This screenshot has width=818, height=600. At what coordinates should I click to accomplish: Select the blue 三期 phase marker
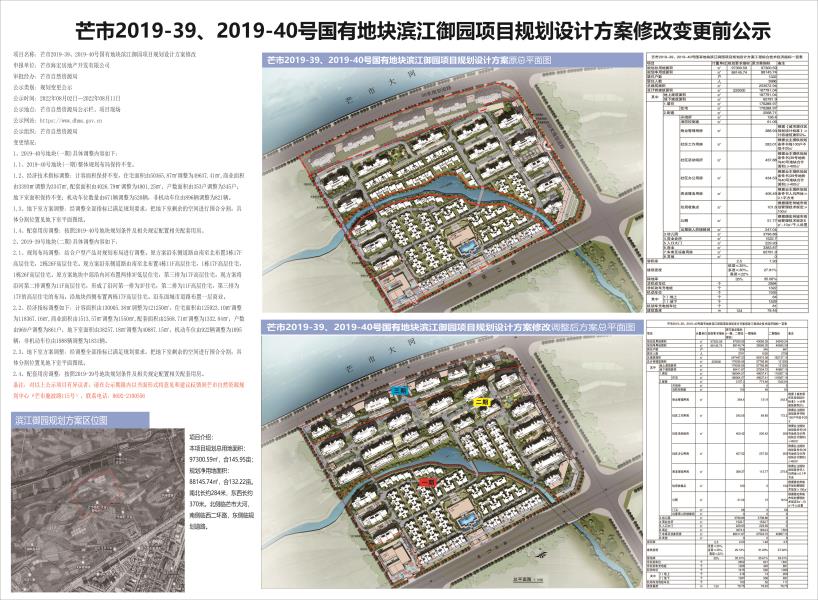coord(399,389)
